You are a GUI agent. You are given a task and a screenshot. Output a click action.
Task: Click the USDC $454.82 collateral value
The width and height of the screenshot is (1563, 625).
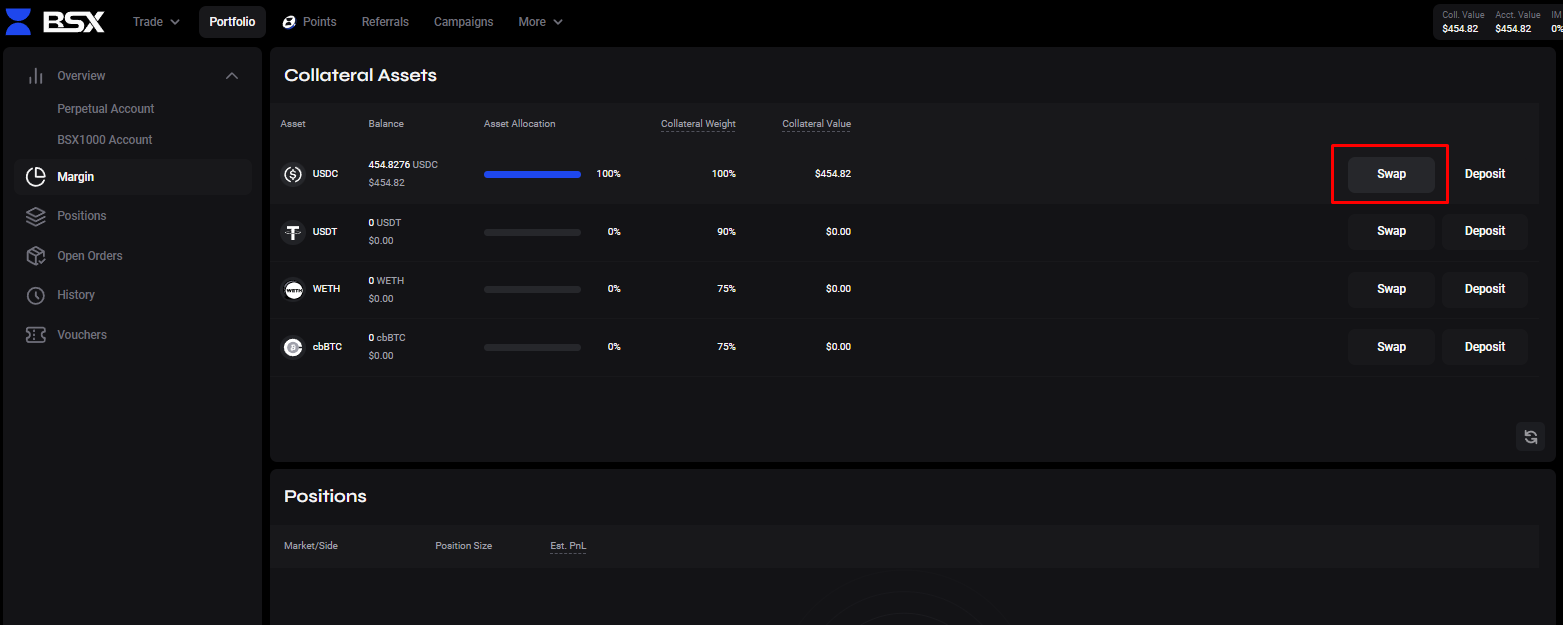click(x=833, y=174)
